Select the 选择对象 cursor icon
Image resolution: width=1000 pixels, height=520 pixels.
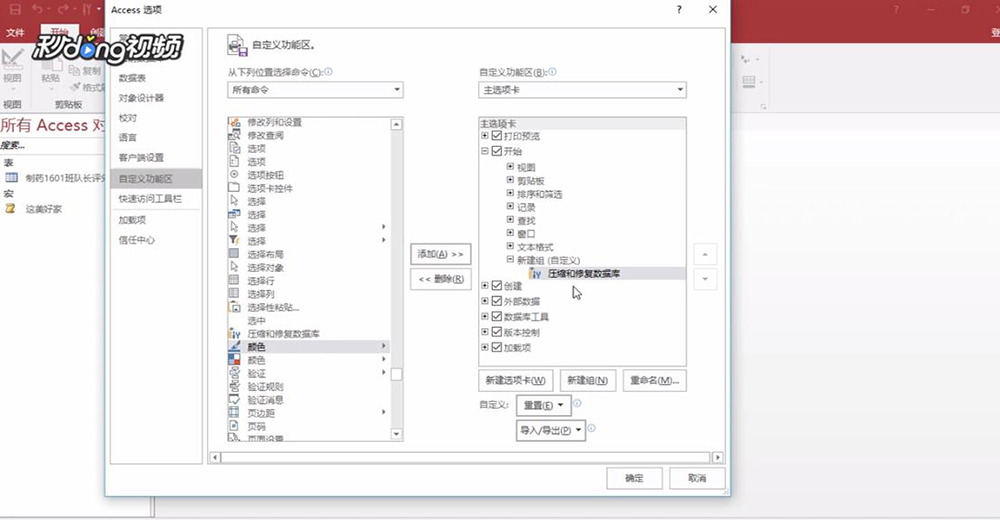click(x=234, y=267)
